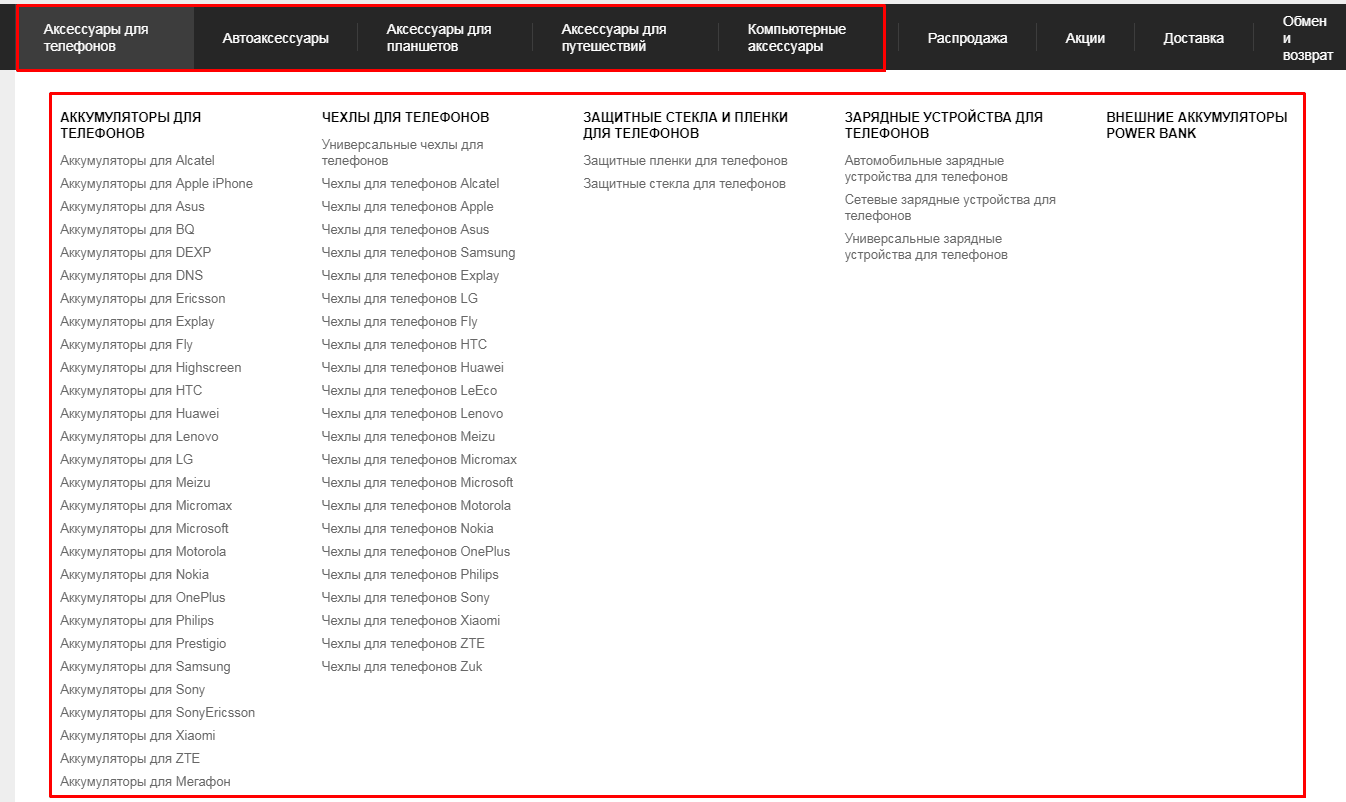1346x802 pixels.
Task: Open Защитные стекла и пленки для телефонов heading
Action: point(686,125)
